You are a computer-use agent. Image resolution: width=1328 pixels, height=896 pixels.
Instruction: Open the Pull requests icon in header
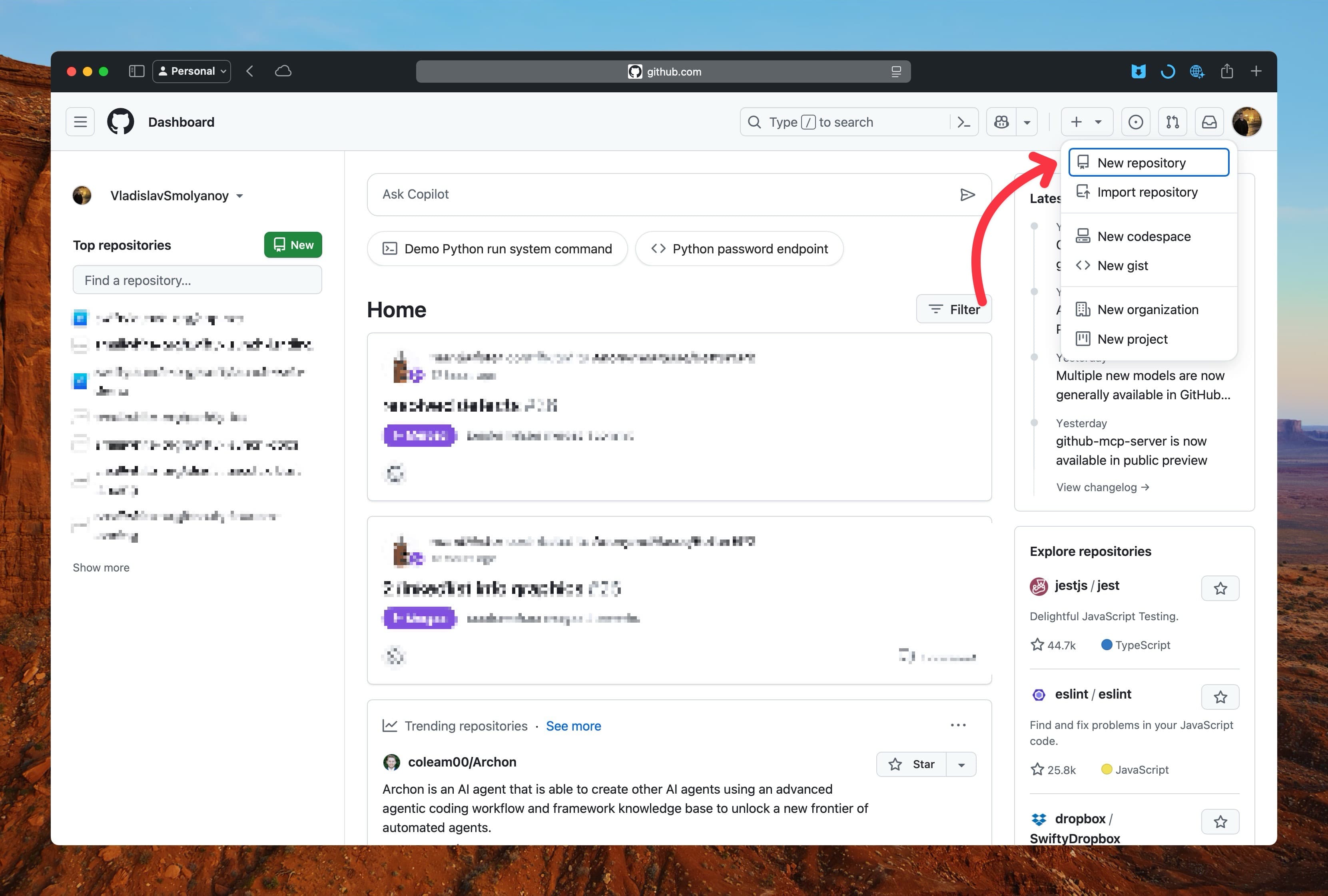[1172, 122]
